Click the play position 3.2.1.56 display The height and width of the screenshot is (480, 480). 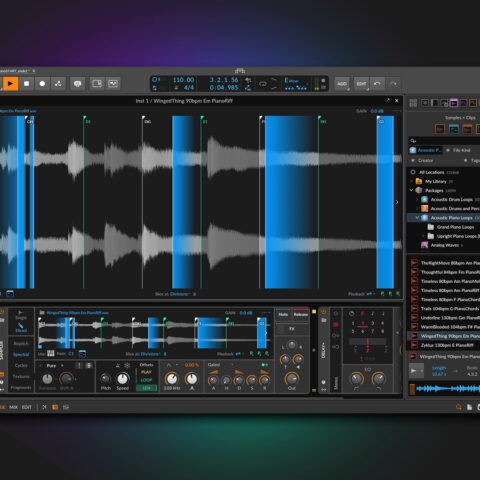pos(224,80)
